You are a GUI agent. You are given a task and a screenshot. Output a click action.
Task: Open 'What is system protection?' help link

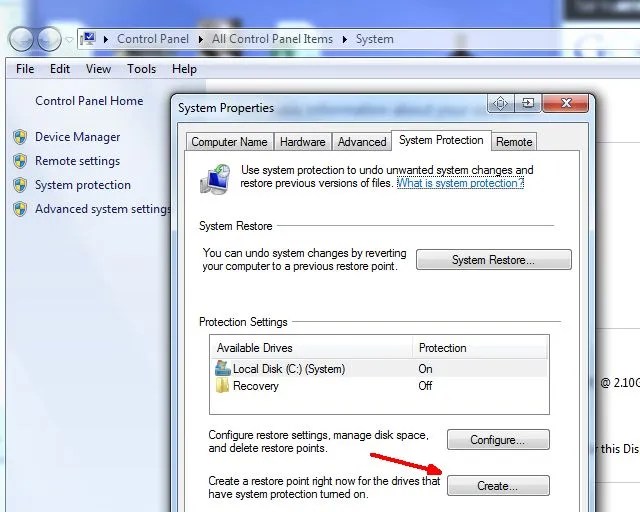(460, 183)
